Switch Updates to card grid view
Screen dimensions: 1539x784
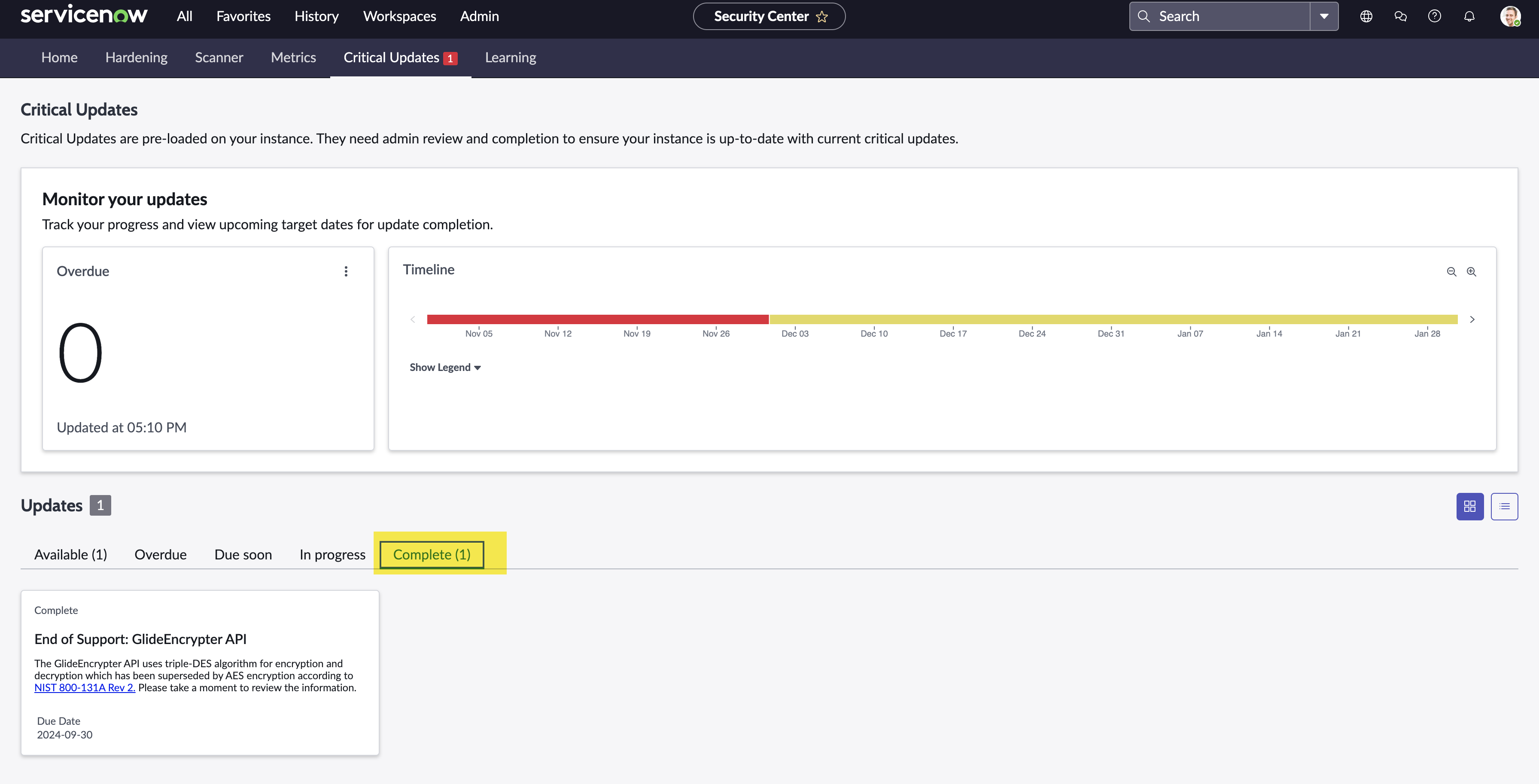click(1470, 506)
